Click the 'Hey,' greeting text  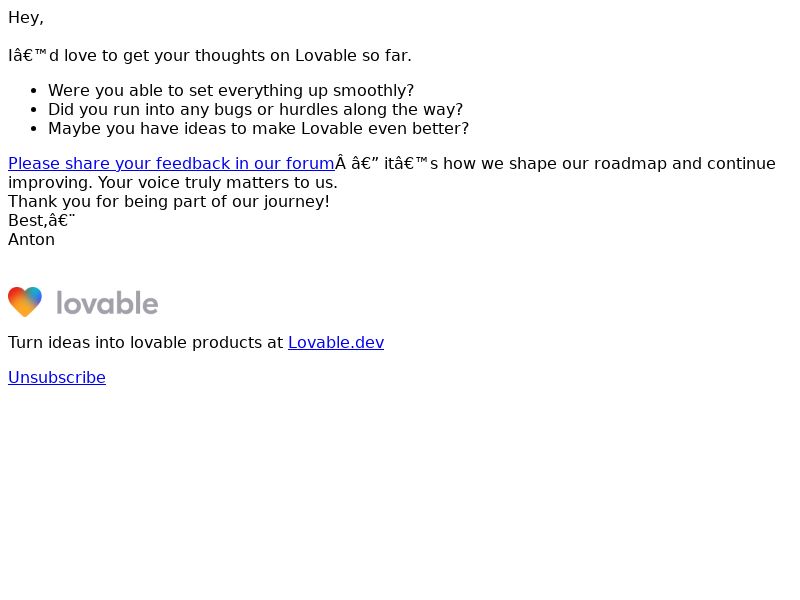click(x=26, y=17)
